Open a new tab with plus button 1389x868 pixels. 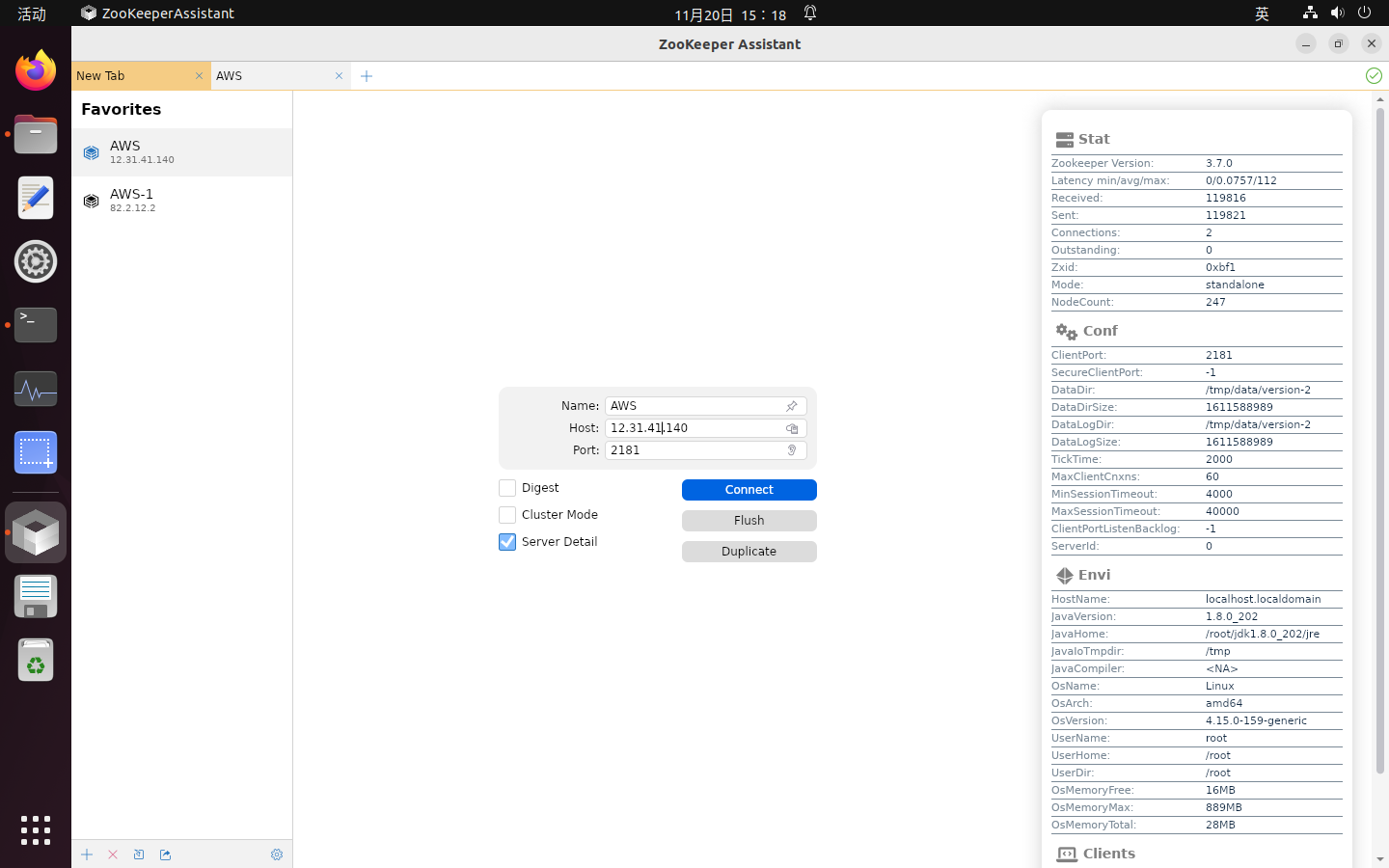click(367, 76)
